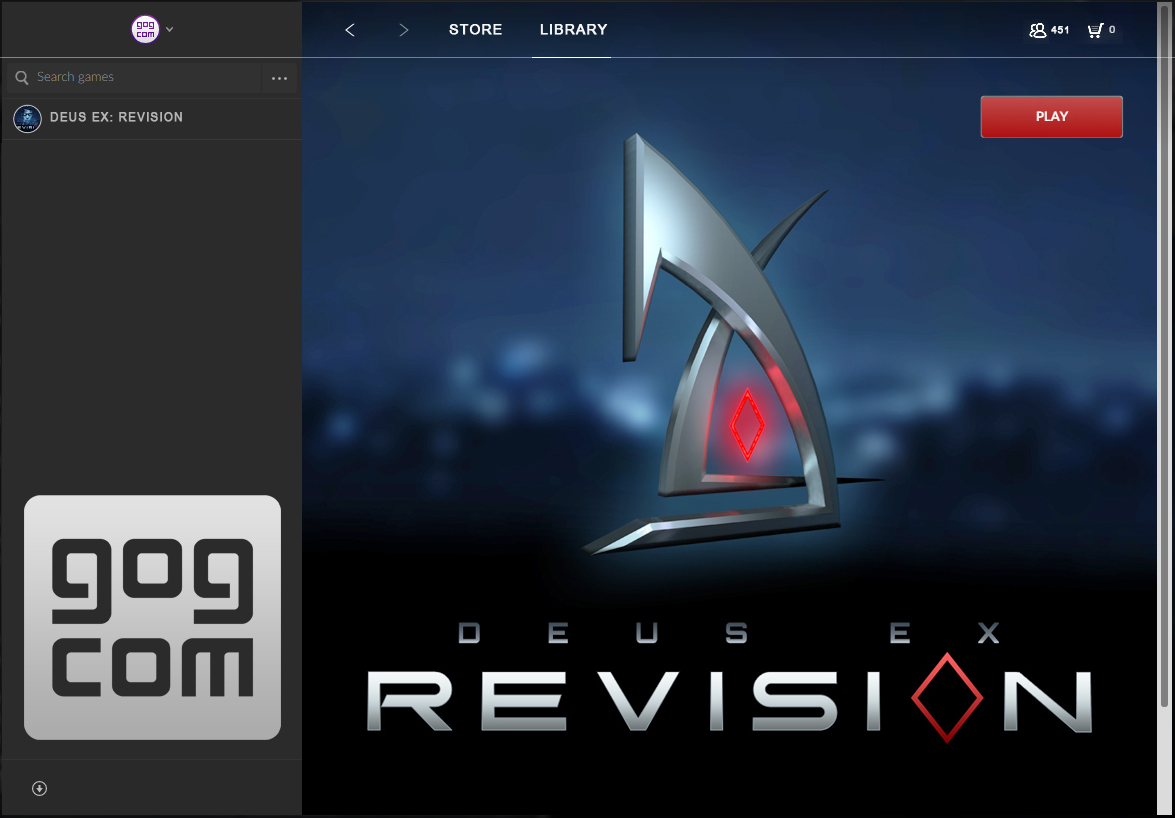Screen dimensions: 1175x818
Task: Click the Deus Ex: Revision sidebar game icon
Action: tap(27, 118)
